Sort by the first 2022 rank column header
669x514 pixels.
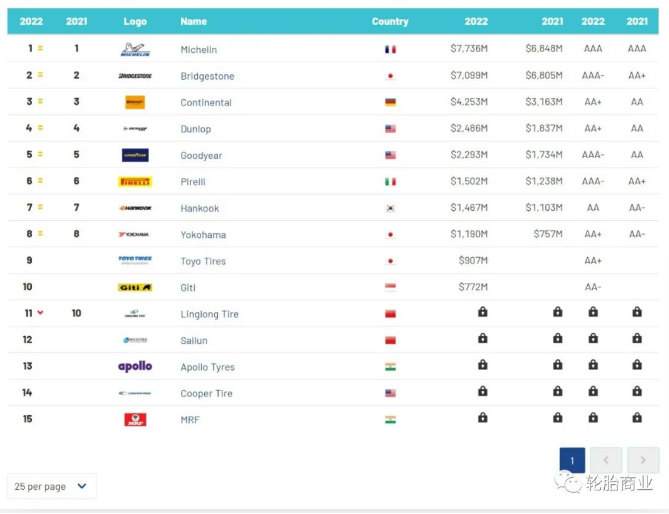31,21
